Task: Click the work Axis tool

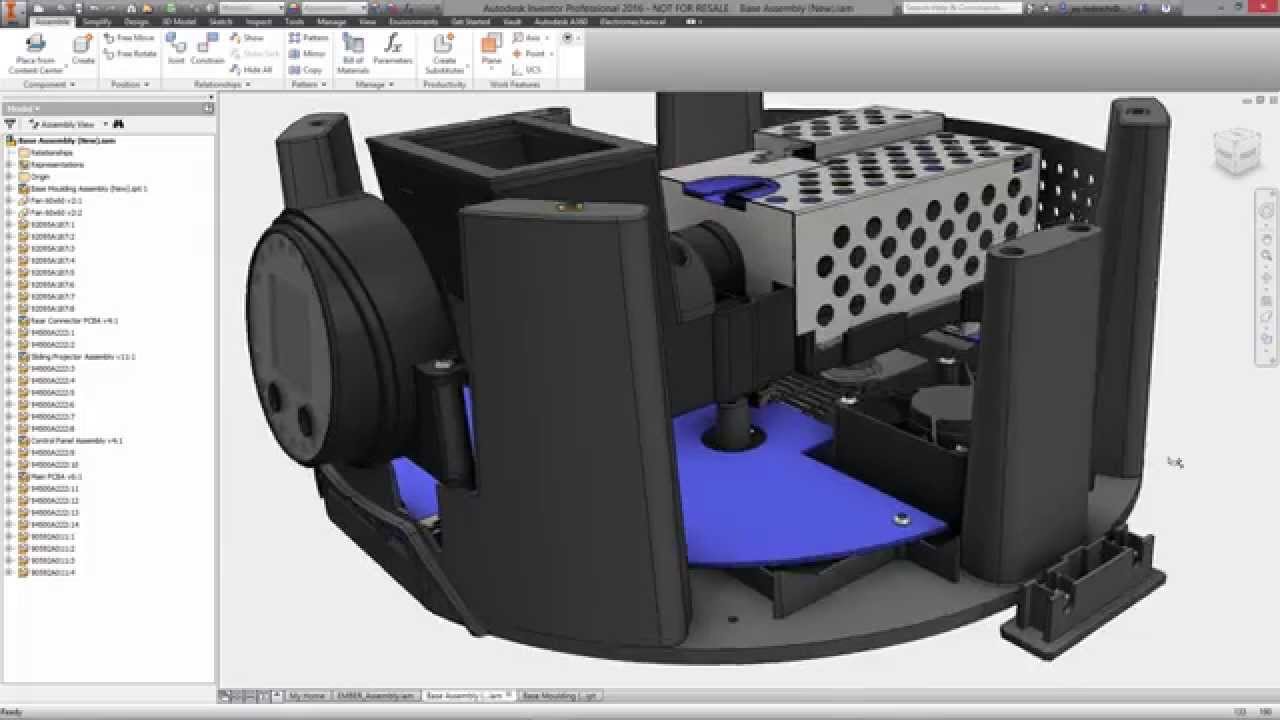Action: tap(526, 38)
